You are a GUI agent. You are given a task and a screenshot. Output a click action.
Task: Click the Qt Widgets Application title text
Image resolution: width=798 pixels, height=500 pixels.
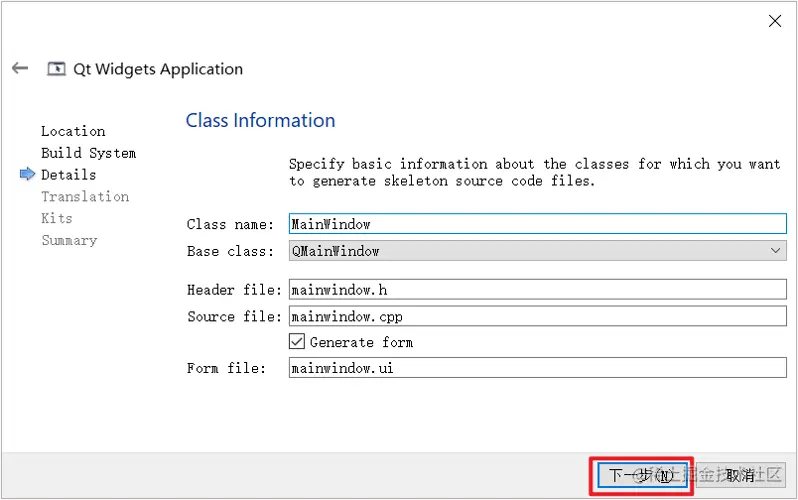point(158,69)
